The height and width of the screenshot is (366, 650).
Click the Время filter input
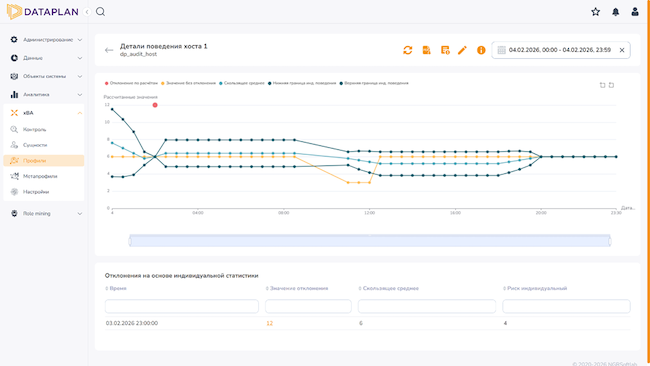pyautogui.click(x=182, y=306)
